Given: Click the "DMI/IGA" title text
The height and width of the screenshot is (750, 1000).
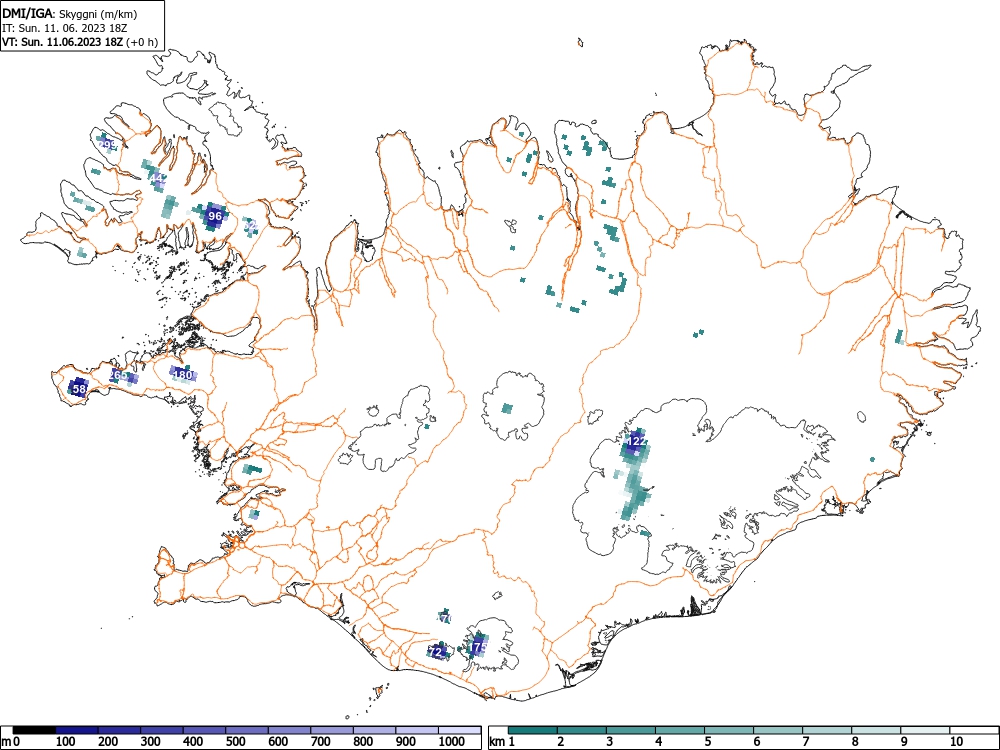Looking at the screenshot, I should [28, 13].
